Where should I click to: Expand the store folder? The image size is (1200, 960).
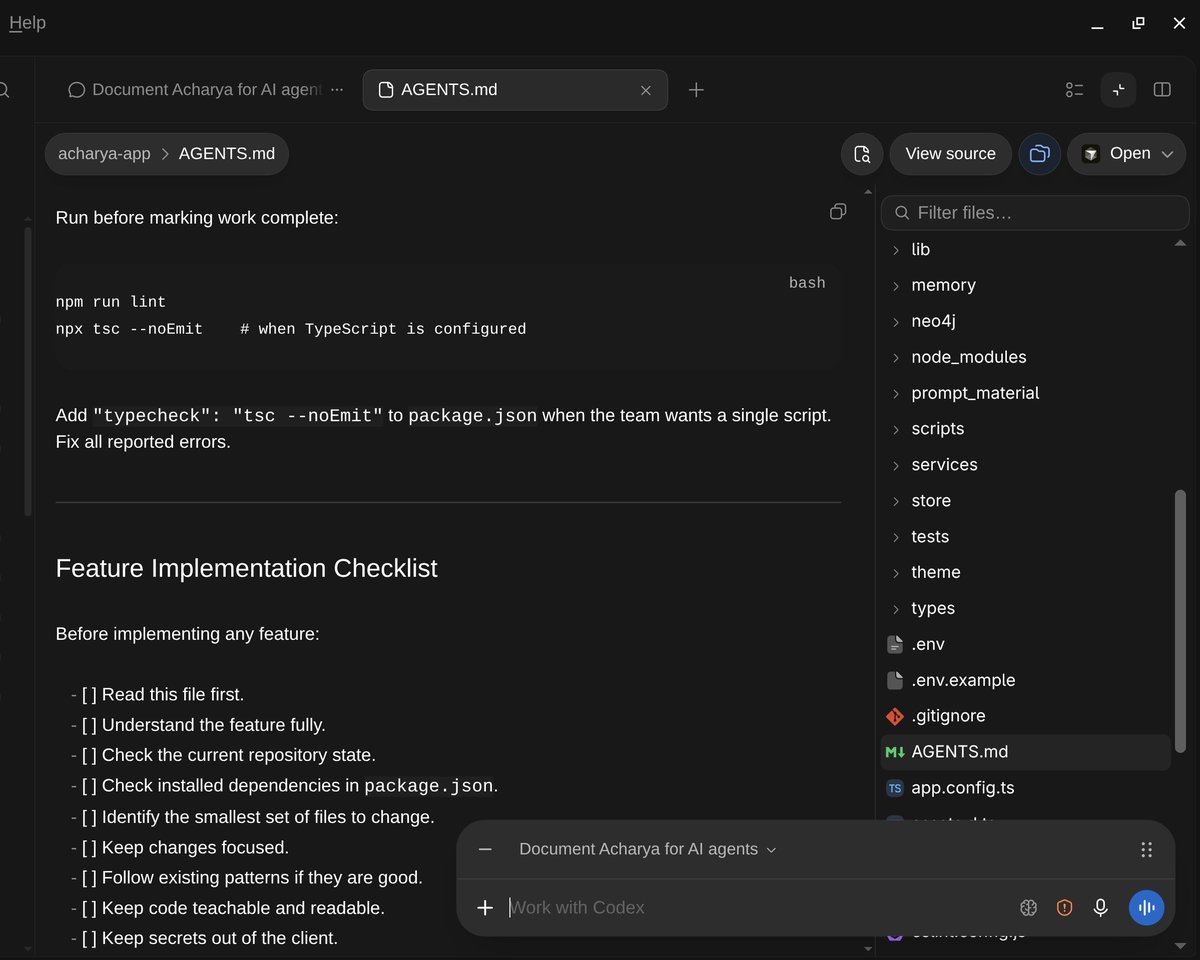tap(1025, 501)
